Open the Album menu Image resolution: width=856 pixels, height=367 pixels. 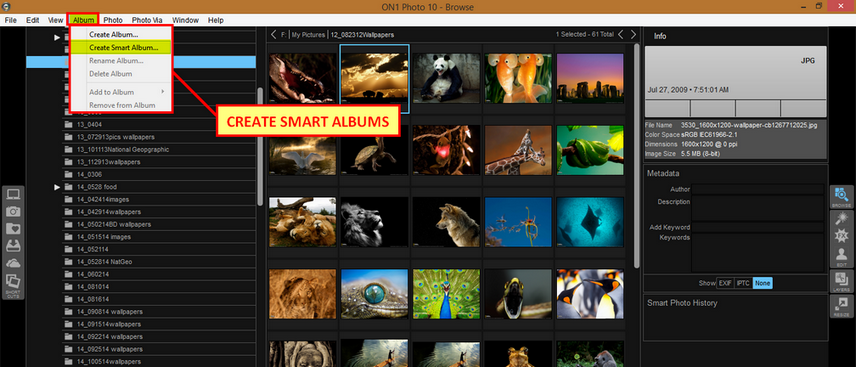84,20
